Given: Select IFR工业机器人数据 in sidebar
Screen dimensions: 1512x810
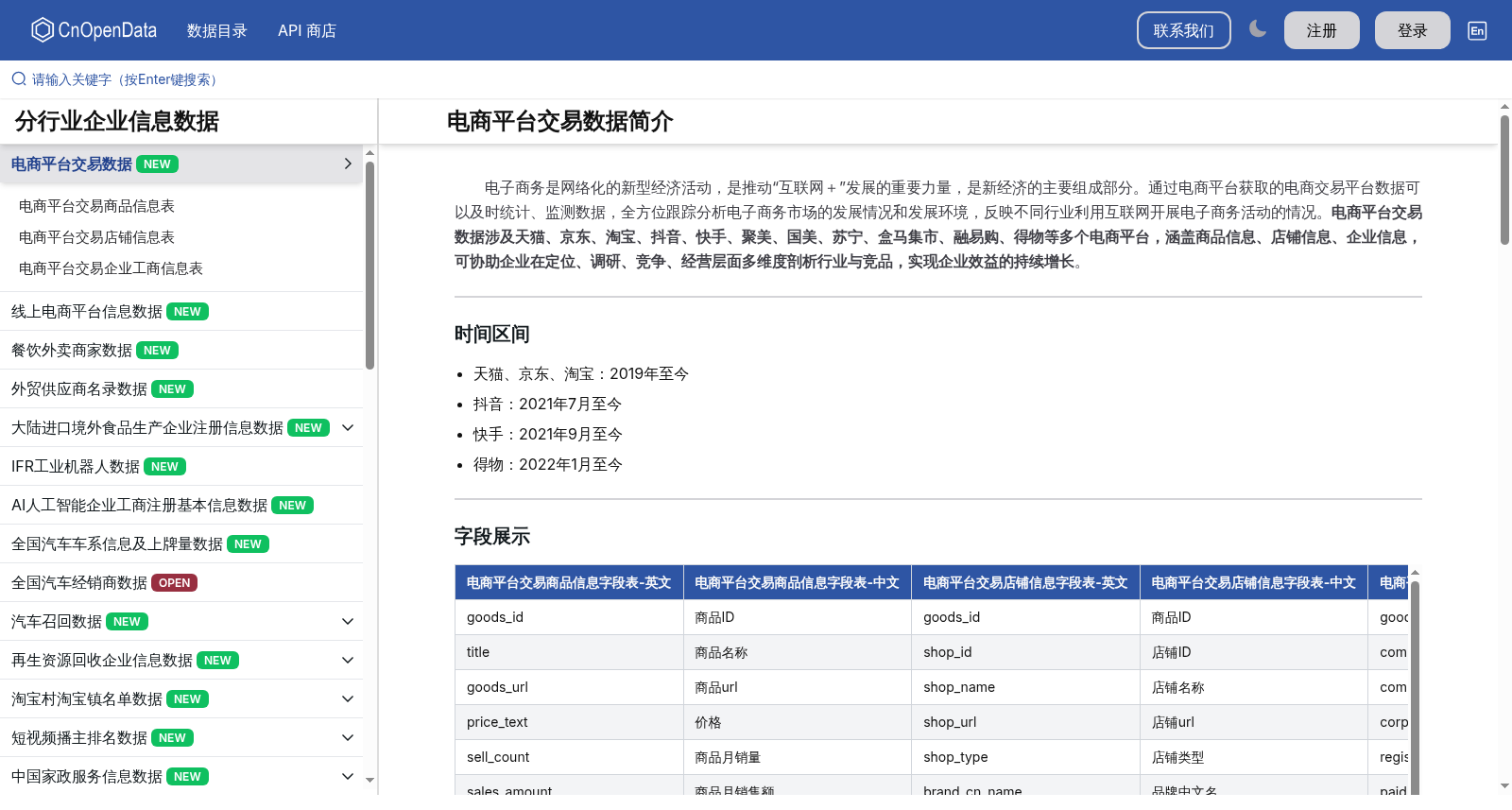Looking at the screenshot, I should click(181, 466).
